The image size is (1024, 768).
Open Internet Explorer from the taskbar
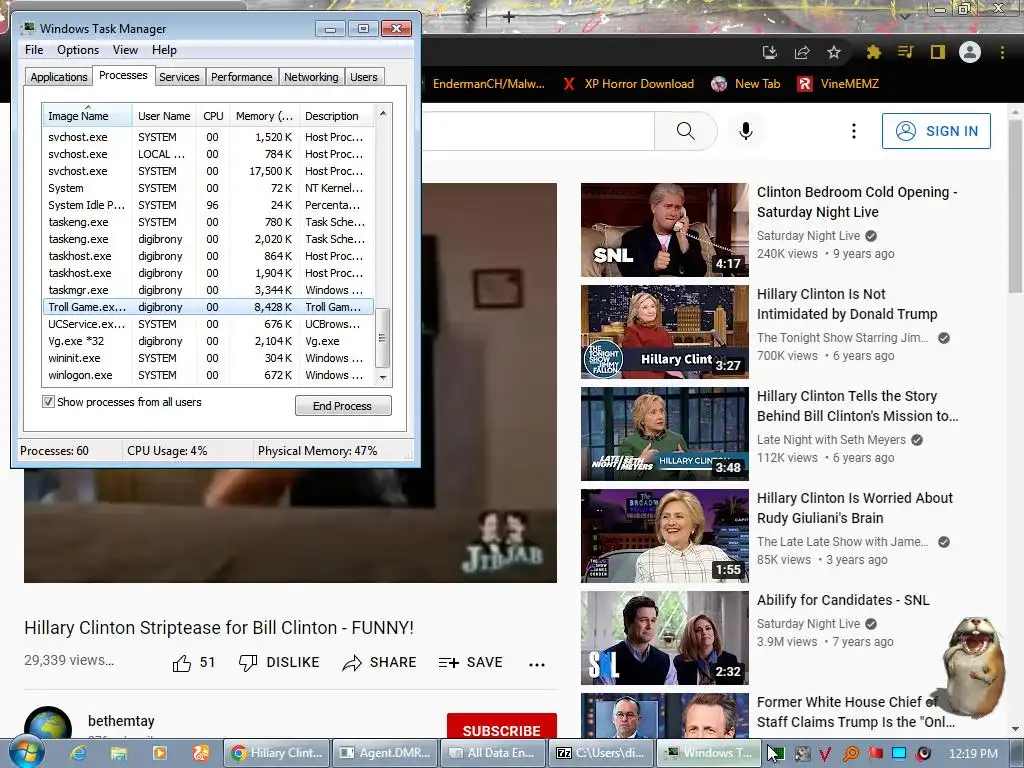coord(78,753)
